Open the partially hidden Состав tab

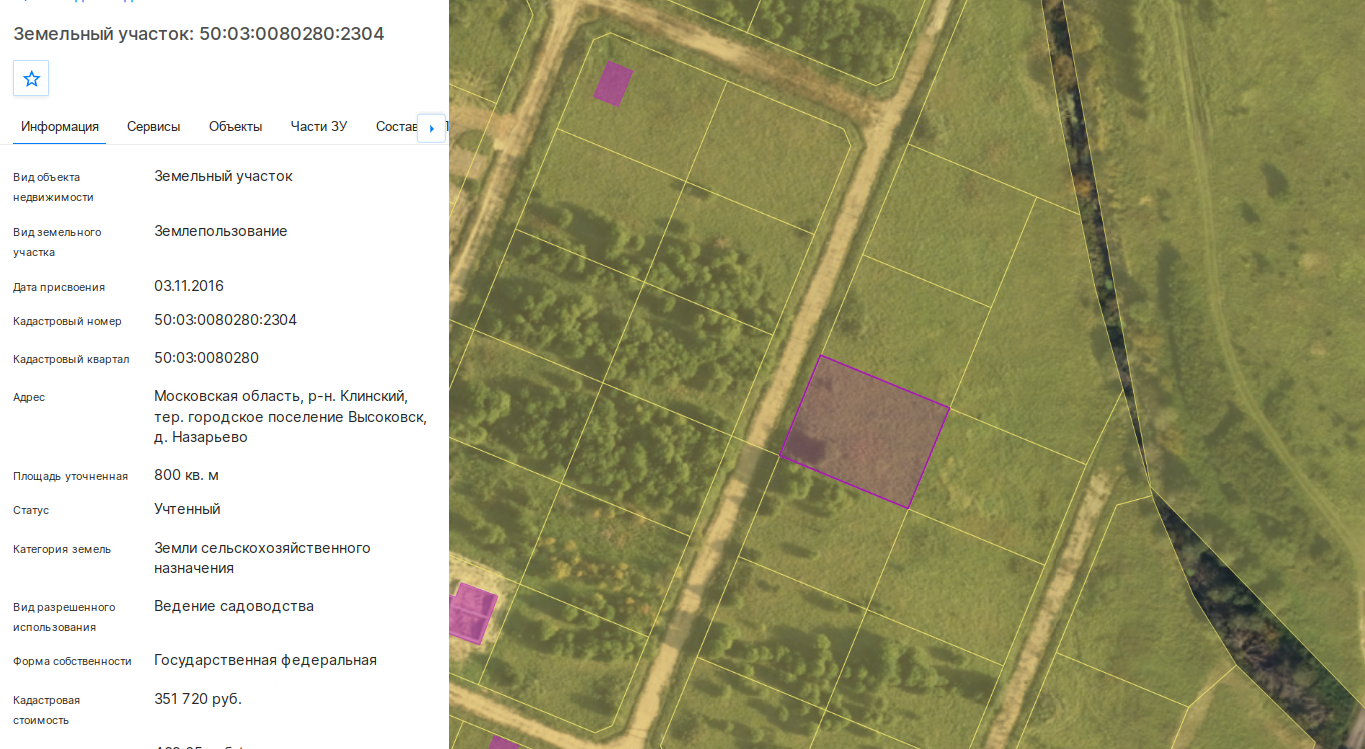point(396,127)
